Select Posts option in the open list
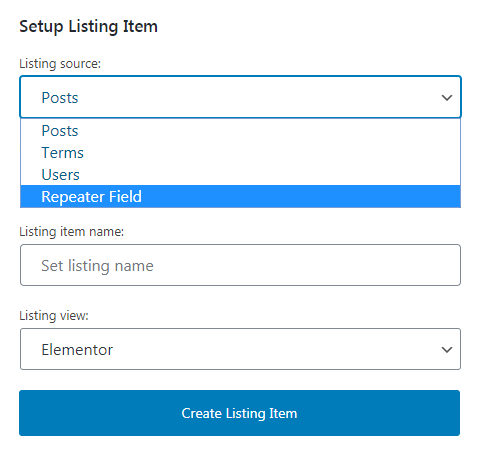This screenshot has width=477, height=454. 240,131
